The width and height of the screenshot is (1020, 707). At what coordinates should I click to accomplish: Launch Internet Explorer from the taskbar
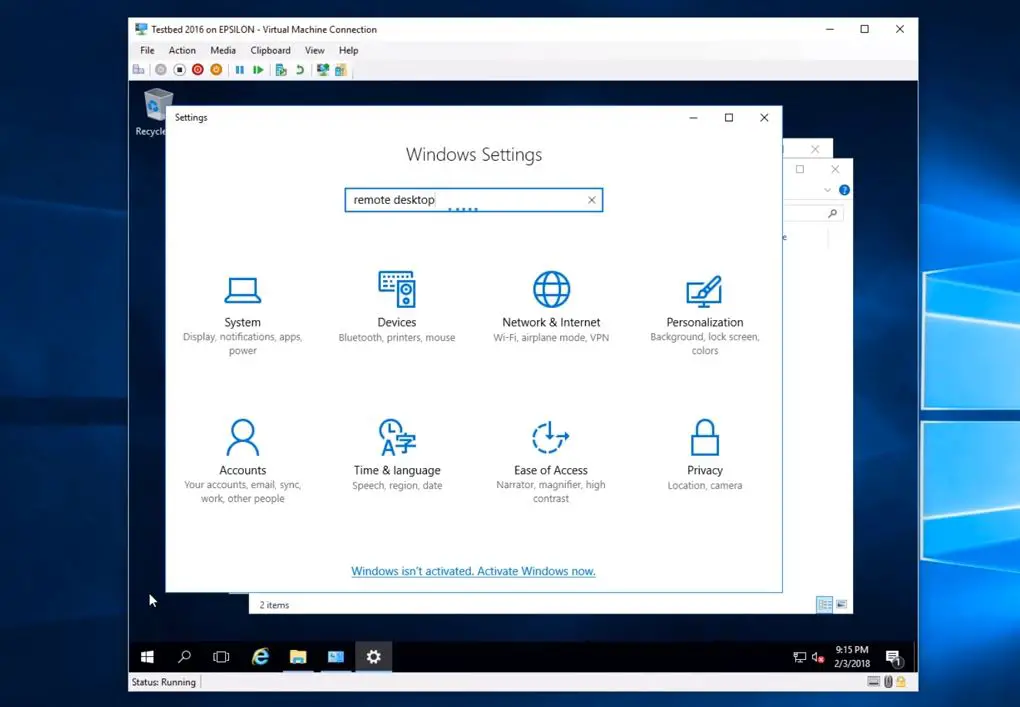[260, 657]
